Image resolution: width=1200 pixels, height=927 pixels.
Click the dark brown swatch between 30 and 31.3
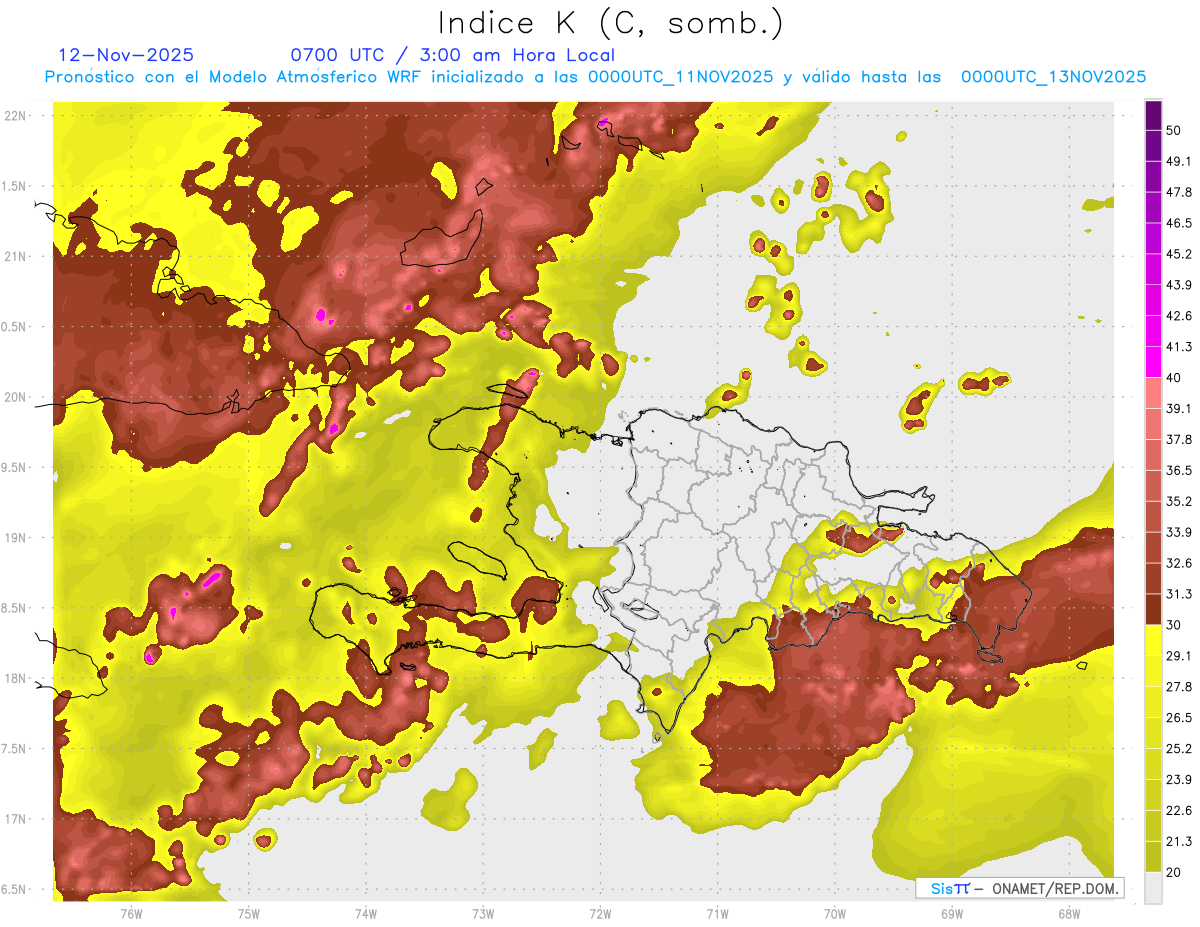(x=1153, y=609)
